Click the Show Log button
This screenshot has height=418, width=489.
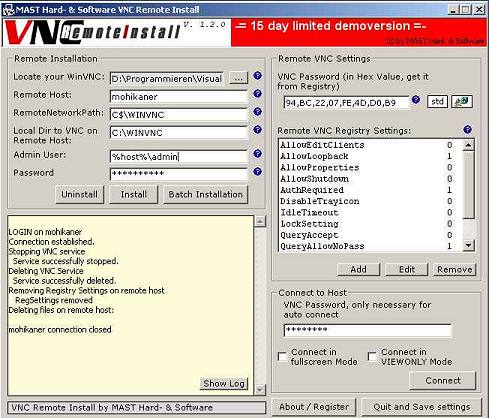224,384
